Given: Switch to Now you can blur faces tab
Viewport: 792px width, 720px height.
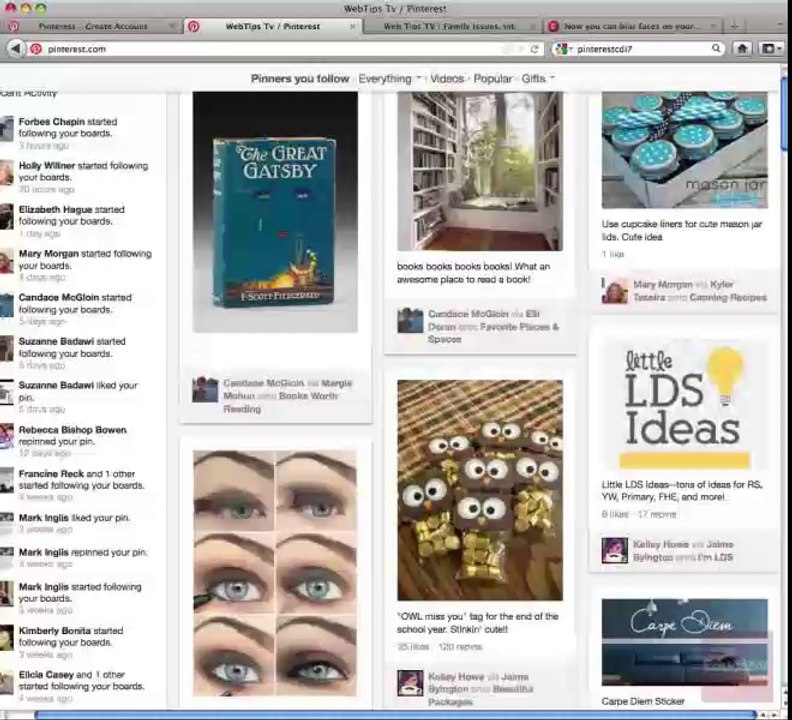Looking at the screenshot, I should pos(631,26).
